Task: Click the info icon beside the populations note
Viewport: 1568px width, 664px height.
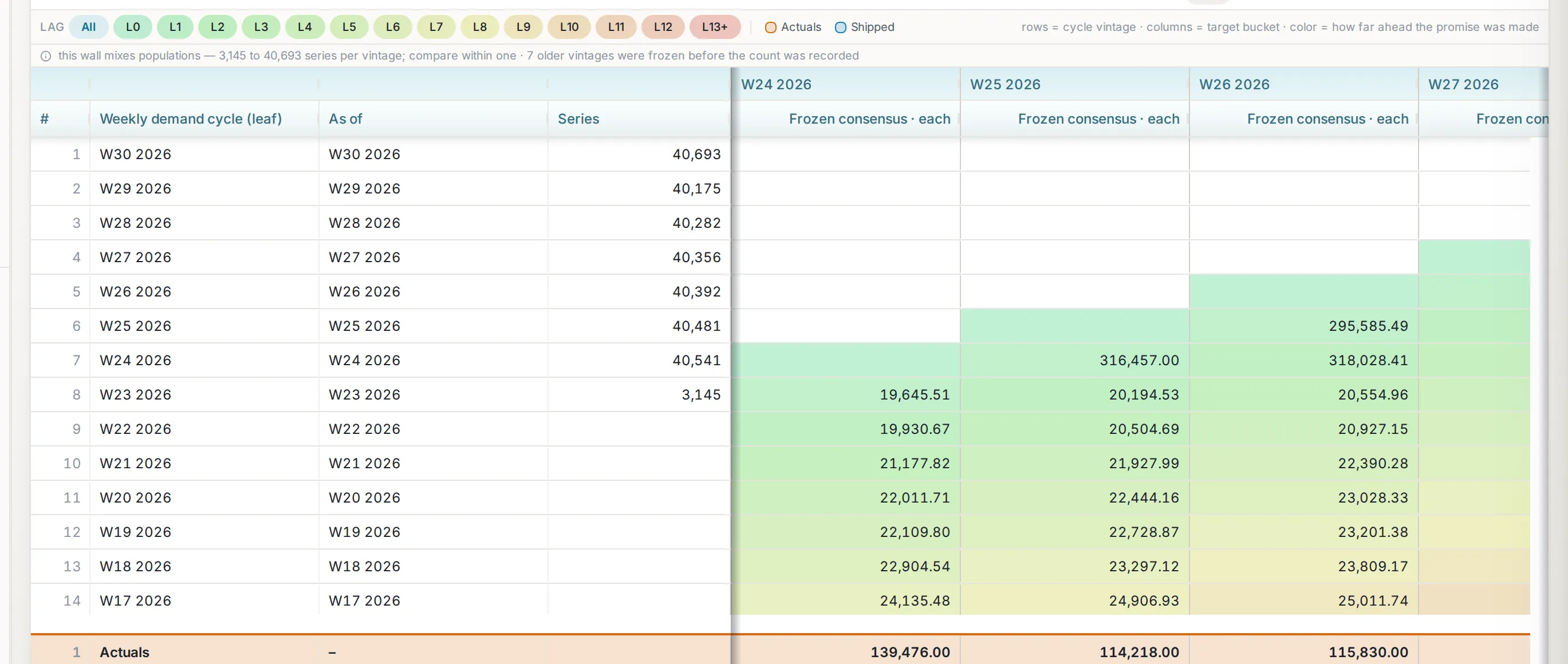Action: (x=46, y=56)
